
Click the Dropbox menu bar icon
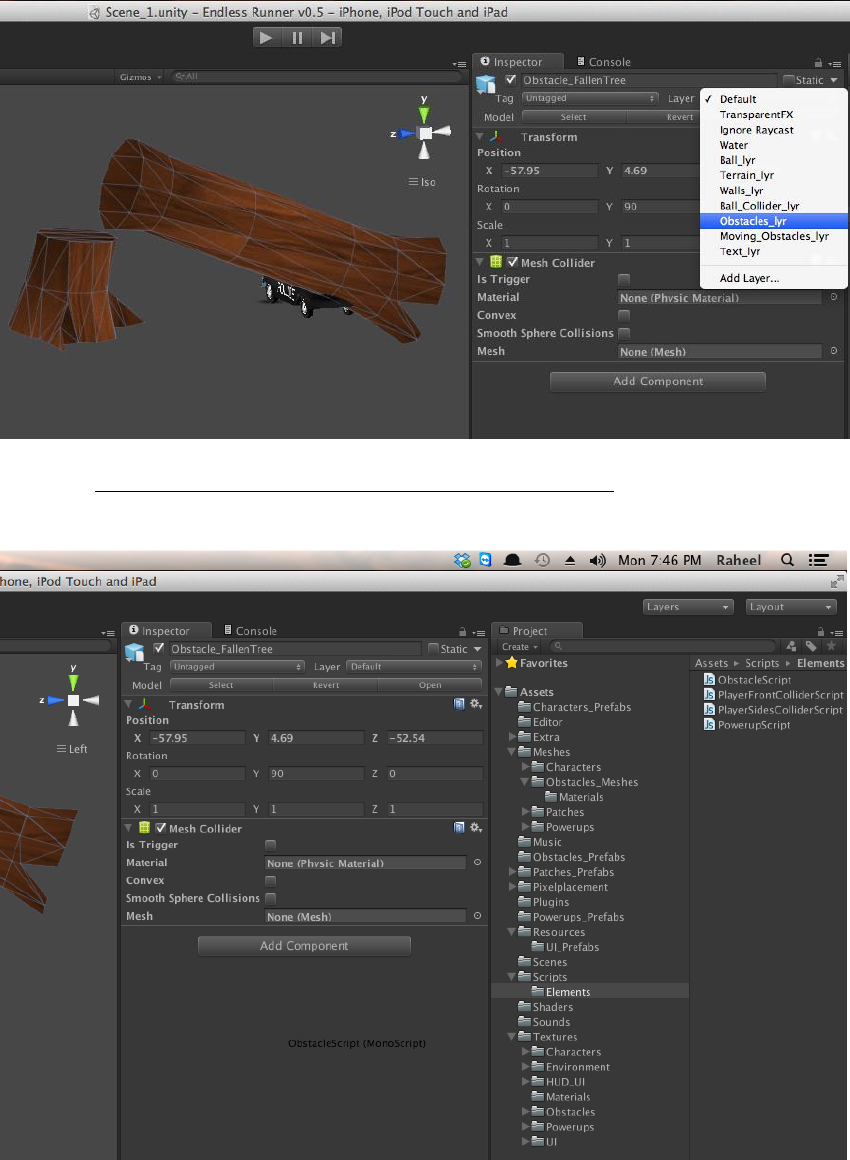pos(462,561)
